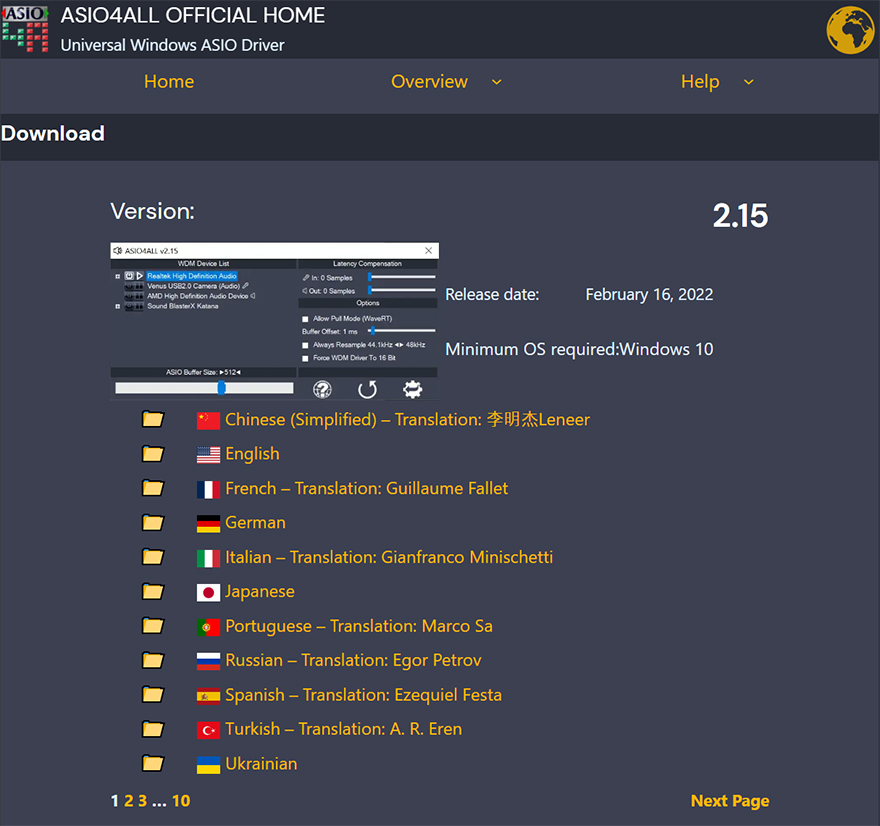Select Venus USB2.0 Camera (Audio) device row
This screenshot has height=826, width=880.
coord(194,286)
